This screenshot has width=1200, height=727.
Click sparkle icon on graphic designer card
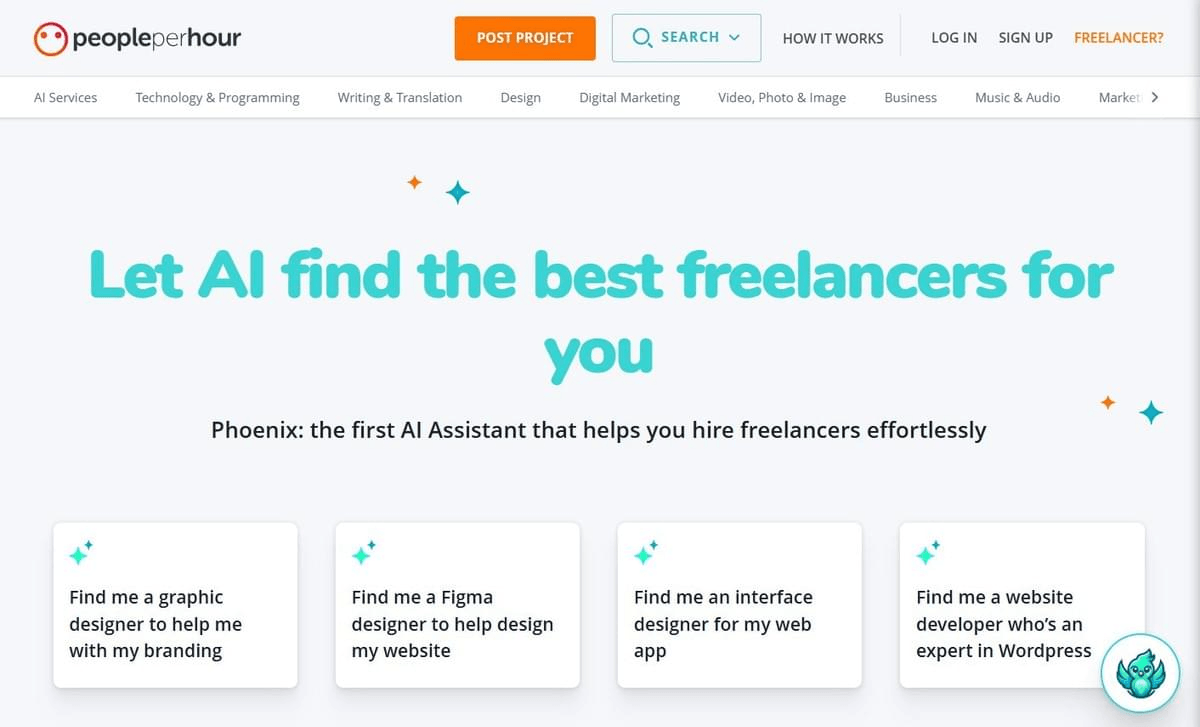click(x=81, y=552)
